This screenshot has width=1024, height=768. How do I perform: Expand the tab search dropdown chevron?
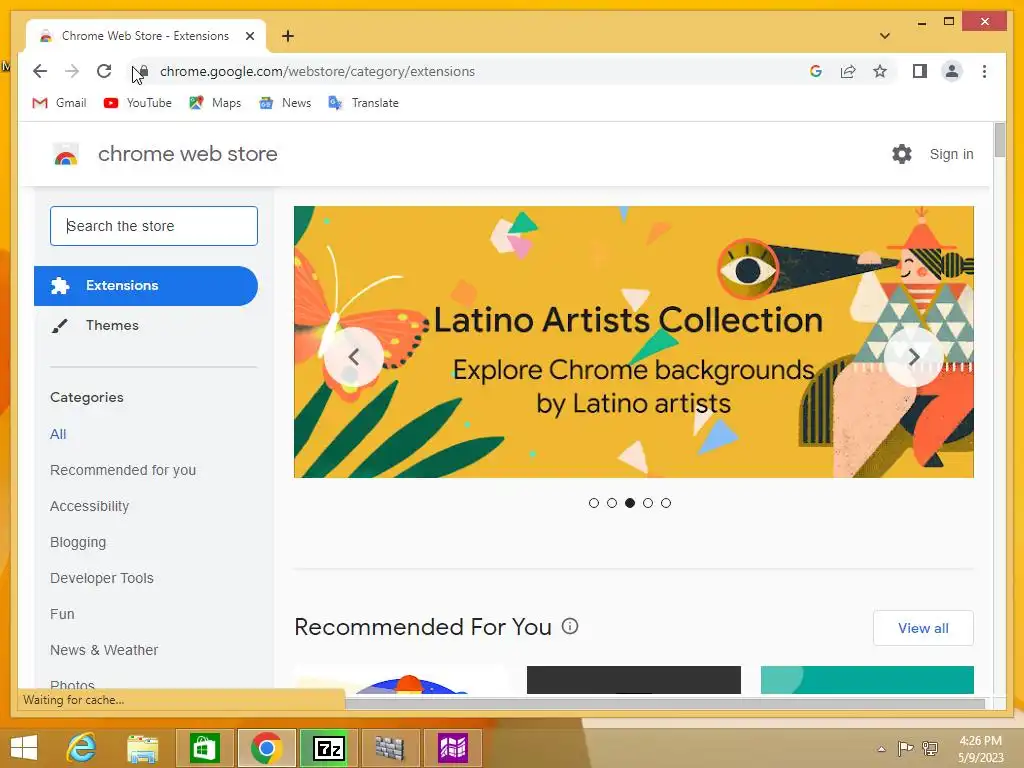[885, 36]
